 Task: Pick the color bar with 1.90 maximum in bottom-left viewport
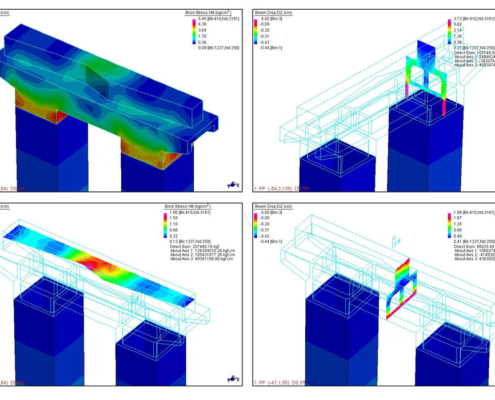tap(165, 225)
